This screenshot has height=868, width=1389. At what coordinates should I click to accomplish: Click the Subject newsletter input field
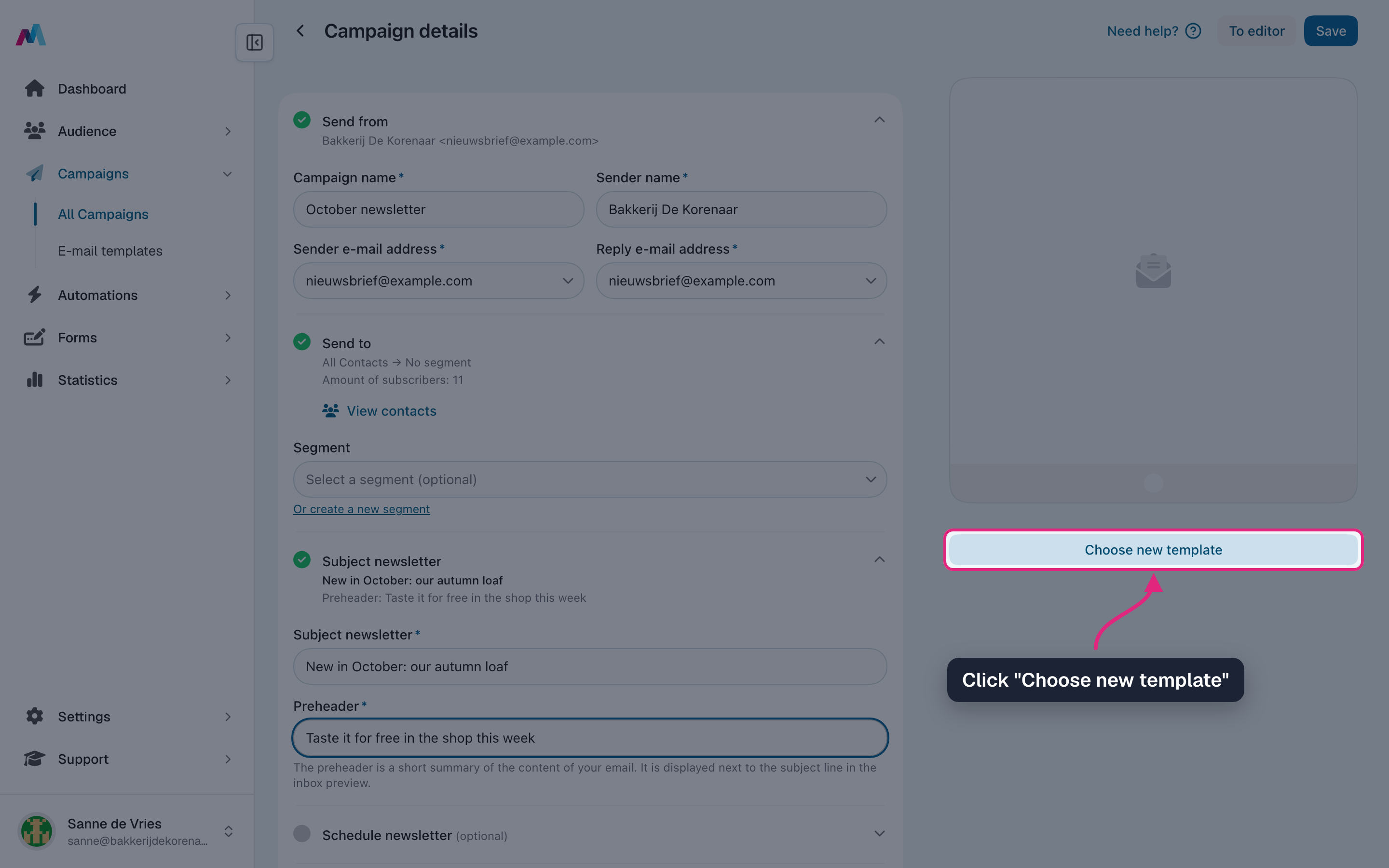click(590, 666)
